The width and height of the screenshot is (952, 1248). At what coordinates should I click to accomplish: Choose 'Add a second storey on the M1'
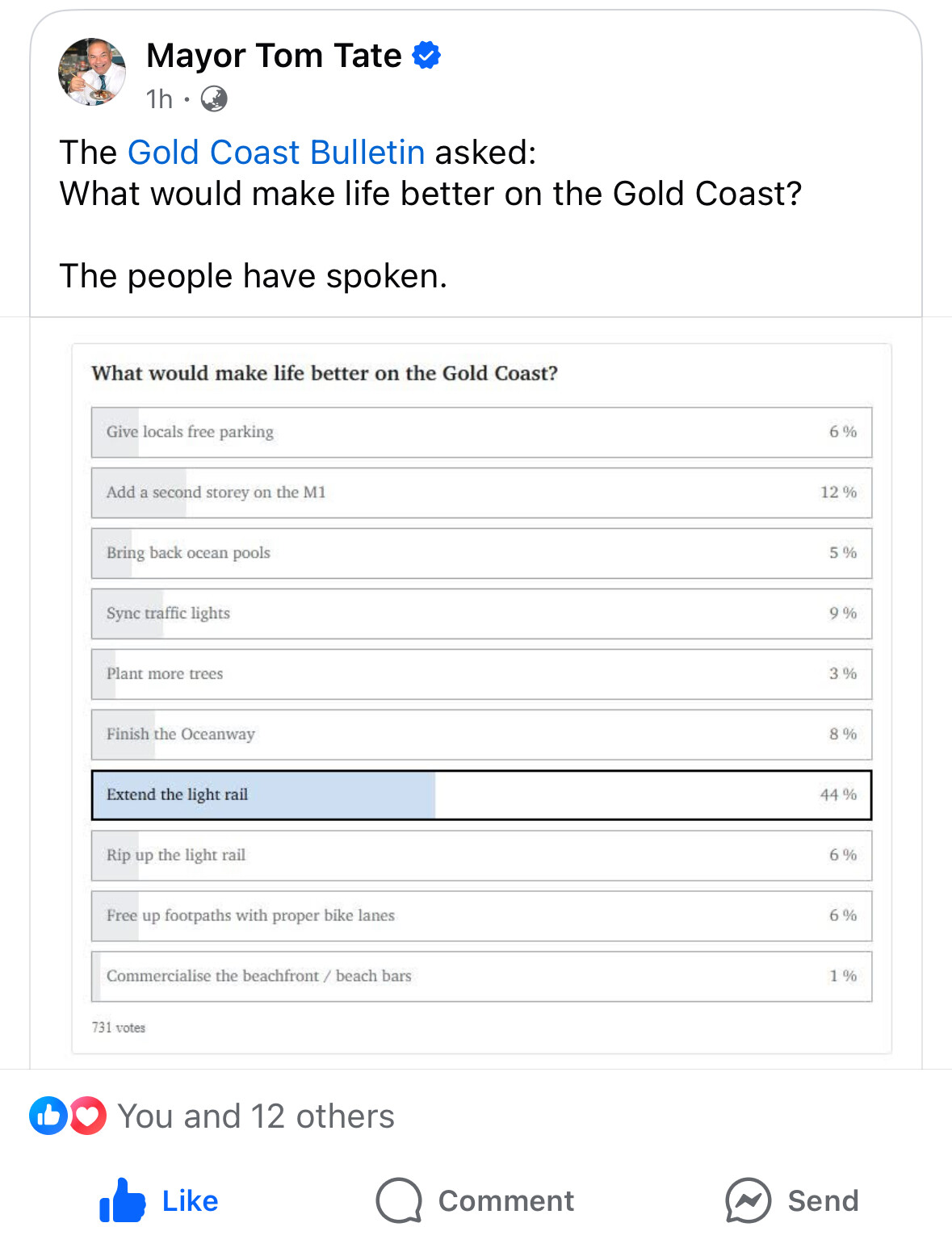(481, 492)
